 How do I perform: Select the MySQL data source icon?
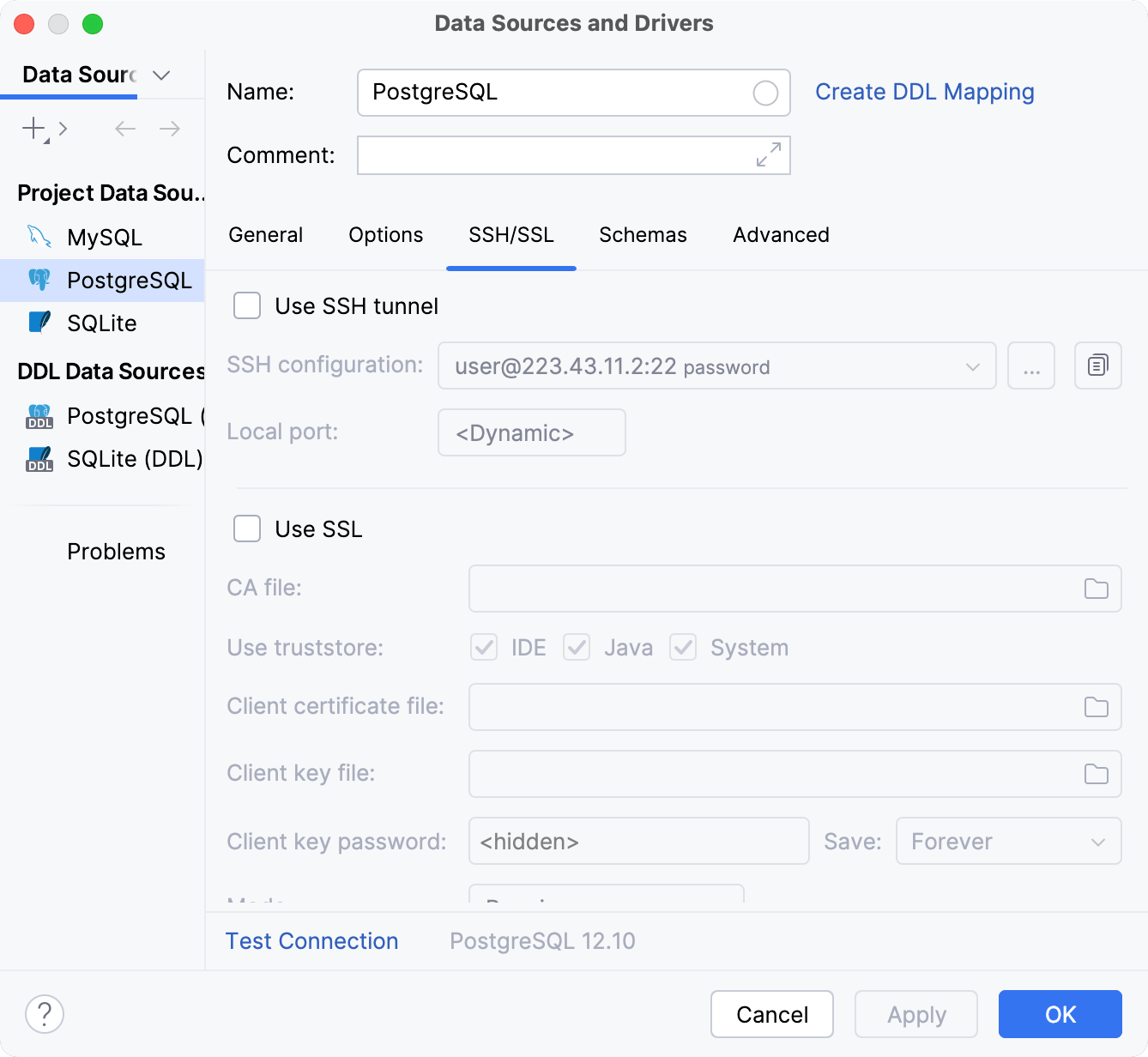pyautogui.click(x=39, y=237)
